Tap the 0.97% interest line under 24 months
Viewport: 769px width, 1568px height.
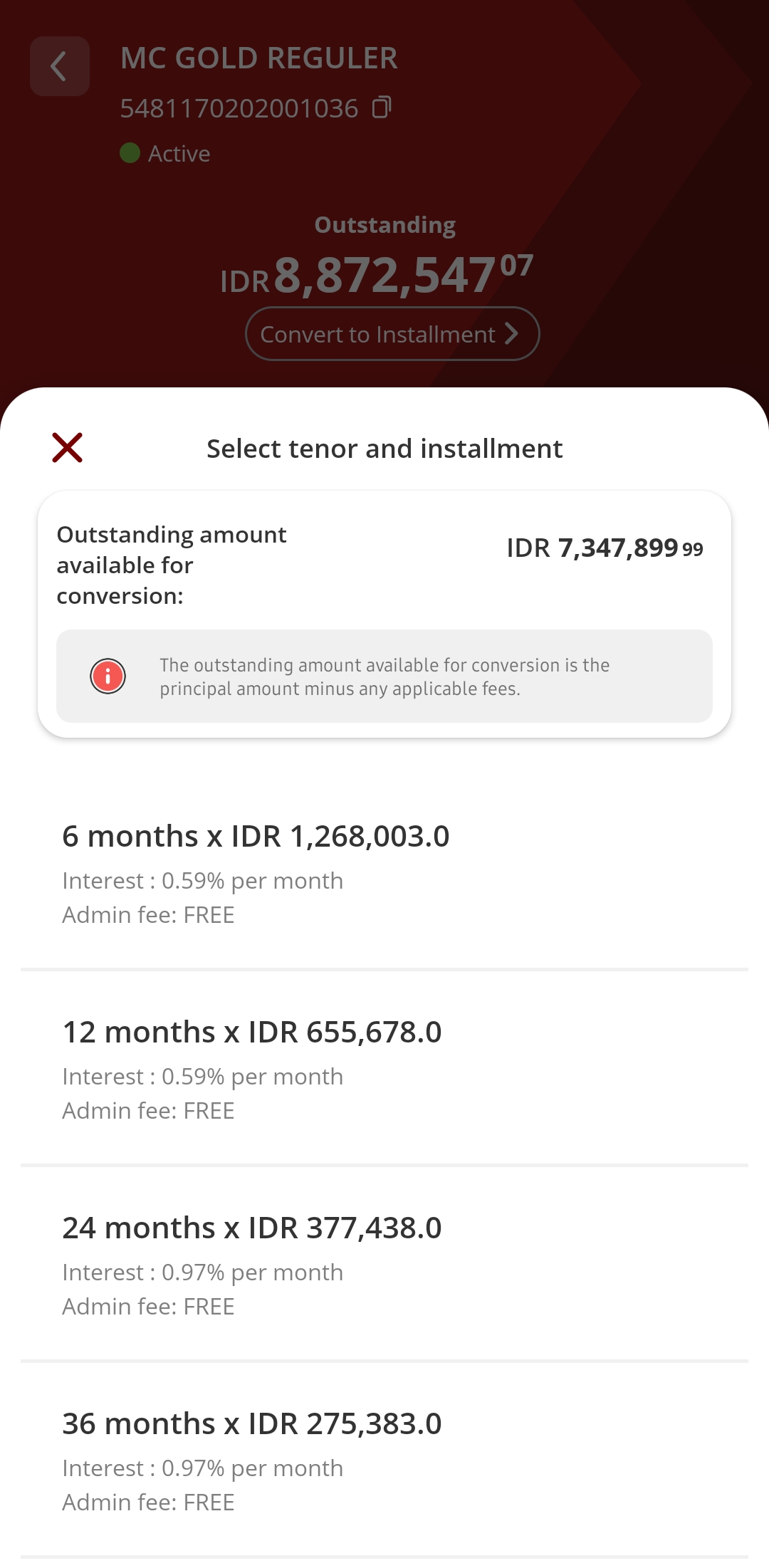tap(203, 1272)
